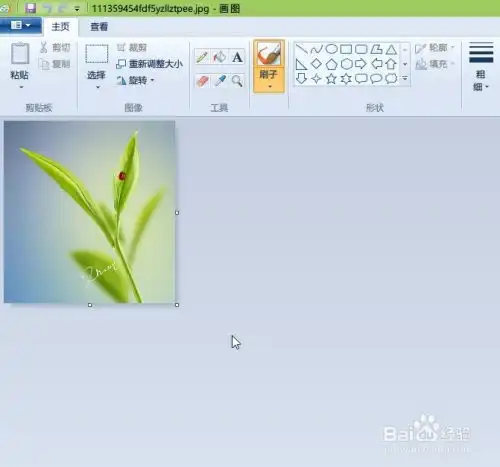Click the canvas right-edge middle resize handle
Image resolution: width=500 pixels, height=467 pixels.
click(x=177, y=213)
